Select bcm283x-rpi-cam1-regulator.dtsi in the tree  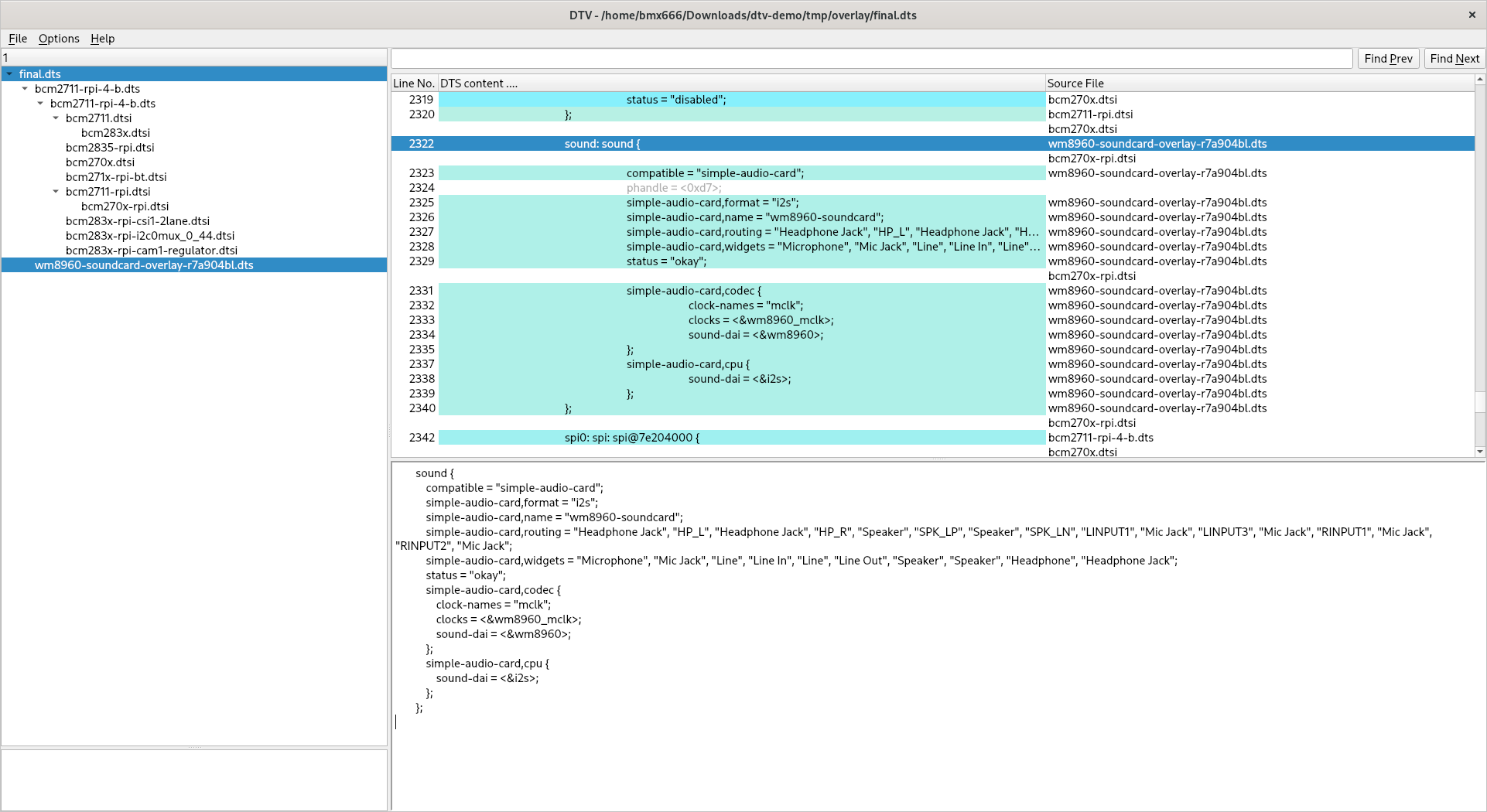click(152, 251)
